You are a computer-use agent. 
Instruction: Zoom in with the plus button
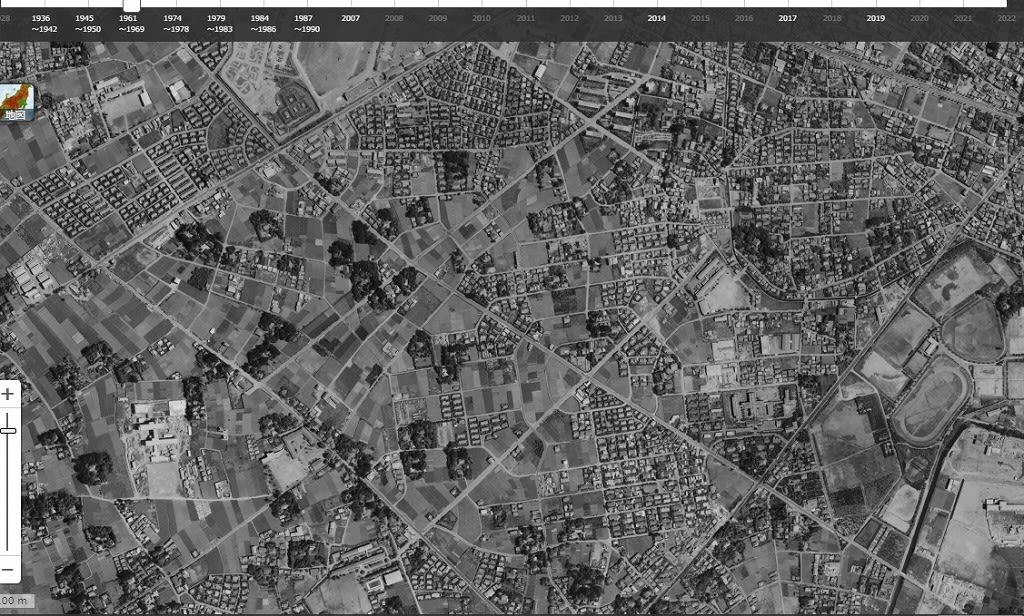click(x=8, y=394)
